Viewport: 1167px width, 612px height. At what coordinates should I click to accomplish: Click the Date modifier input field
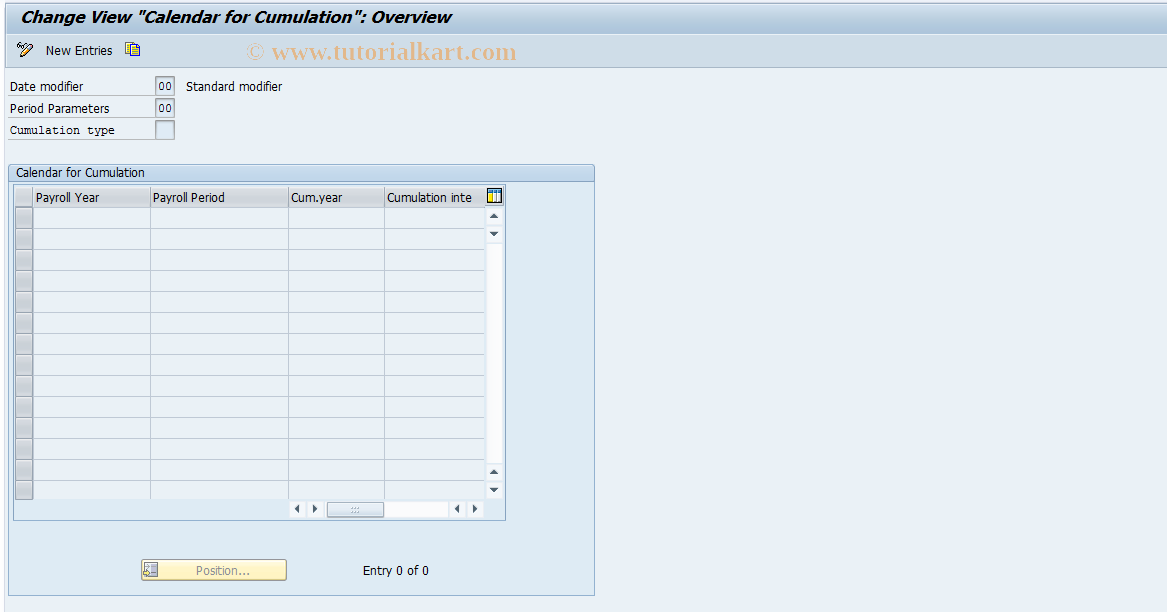coord(164,86)
